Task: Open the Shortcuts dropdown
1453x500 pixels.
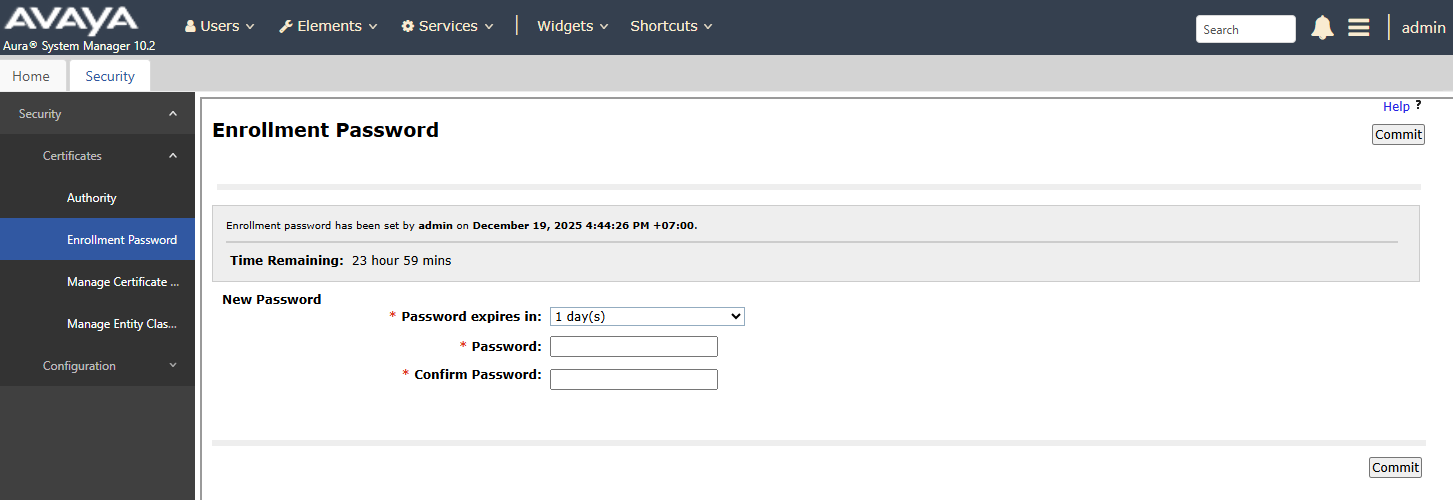Action: [x=671, y=26]
